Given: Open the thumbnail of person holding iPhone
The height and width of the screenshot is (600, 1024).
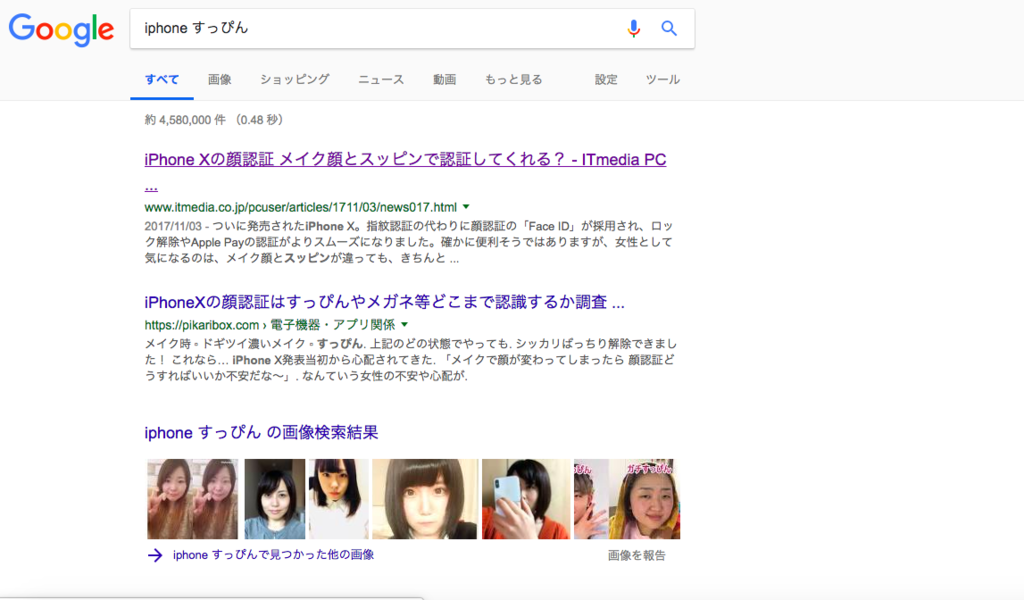Looking at the screenshot, I should 526,499.
